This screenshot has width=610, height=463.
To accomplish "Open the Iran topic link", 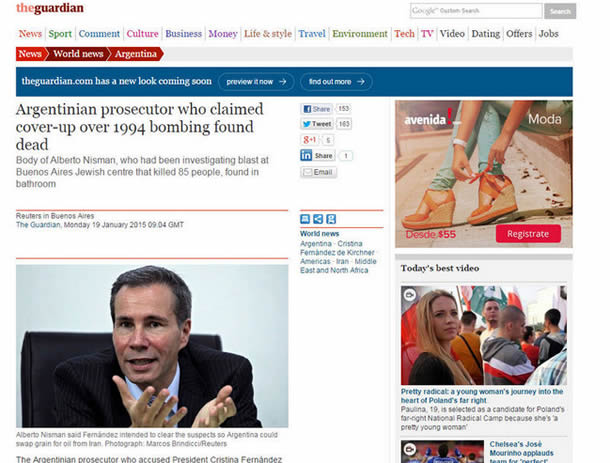I will pyautogui.click(x=342, y=261).
